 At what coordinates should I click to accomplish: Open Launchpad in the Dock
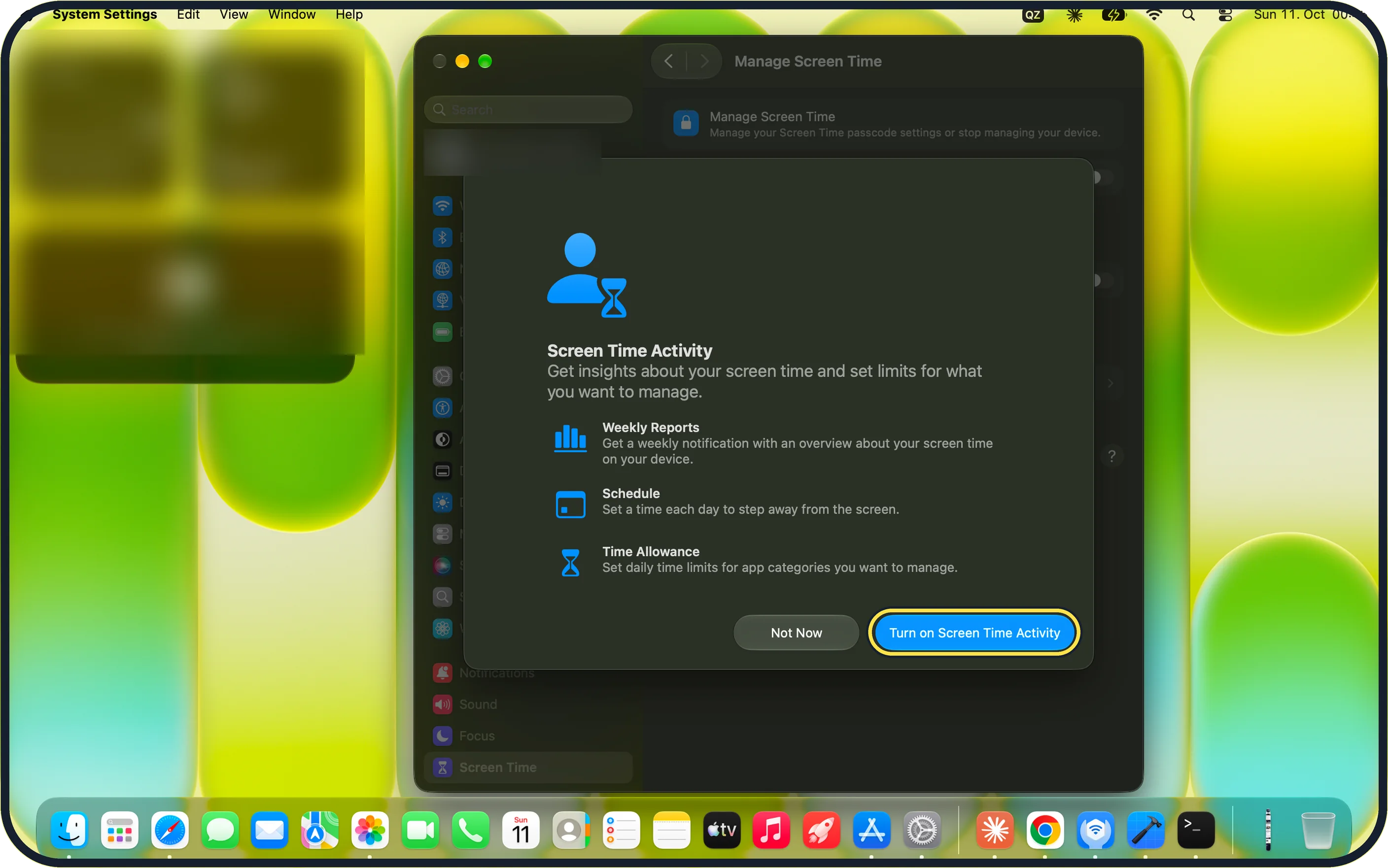coord(119,830)
